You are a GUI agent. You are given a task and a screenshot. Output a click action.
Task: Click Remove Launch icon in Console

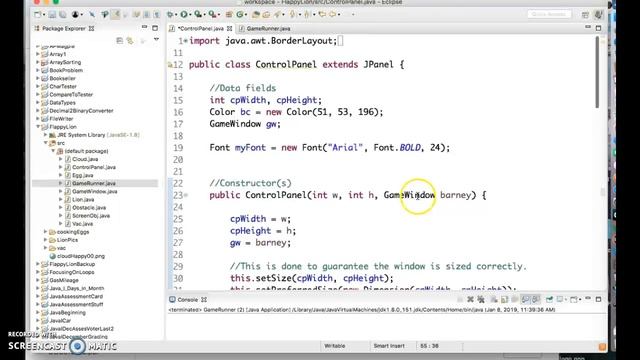(470, 300)
